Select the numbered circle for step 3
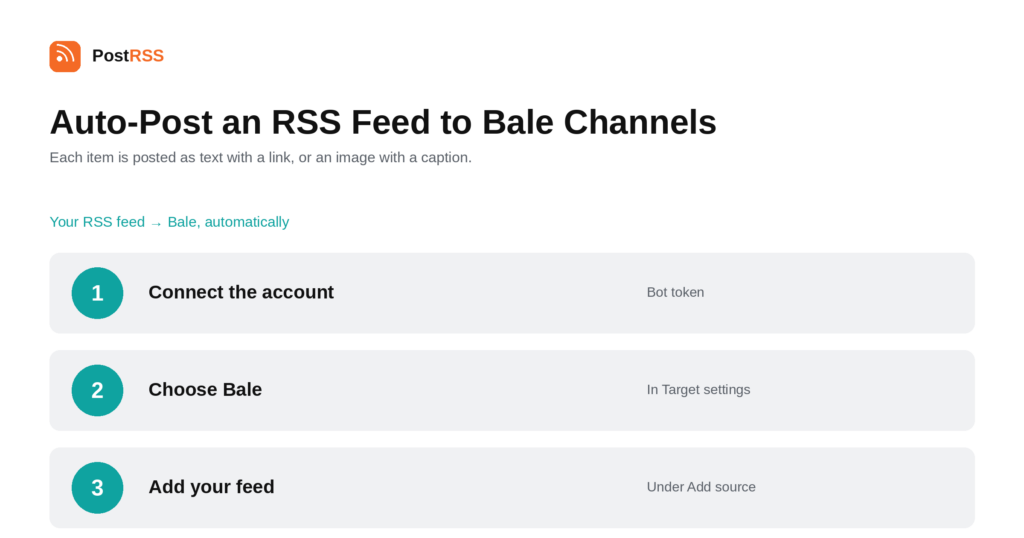Image resolution: width=1024 pixels, height=538 pixels. tap(97, 487)
